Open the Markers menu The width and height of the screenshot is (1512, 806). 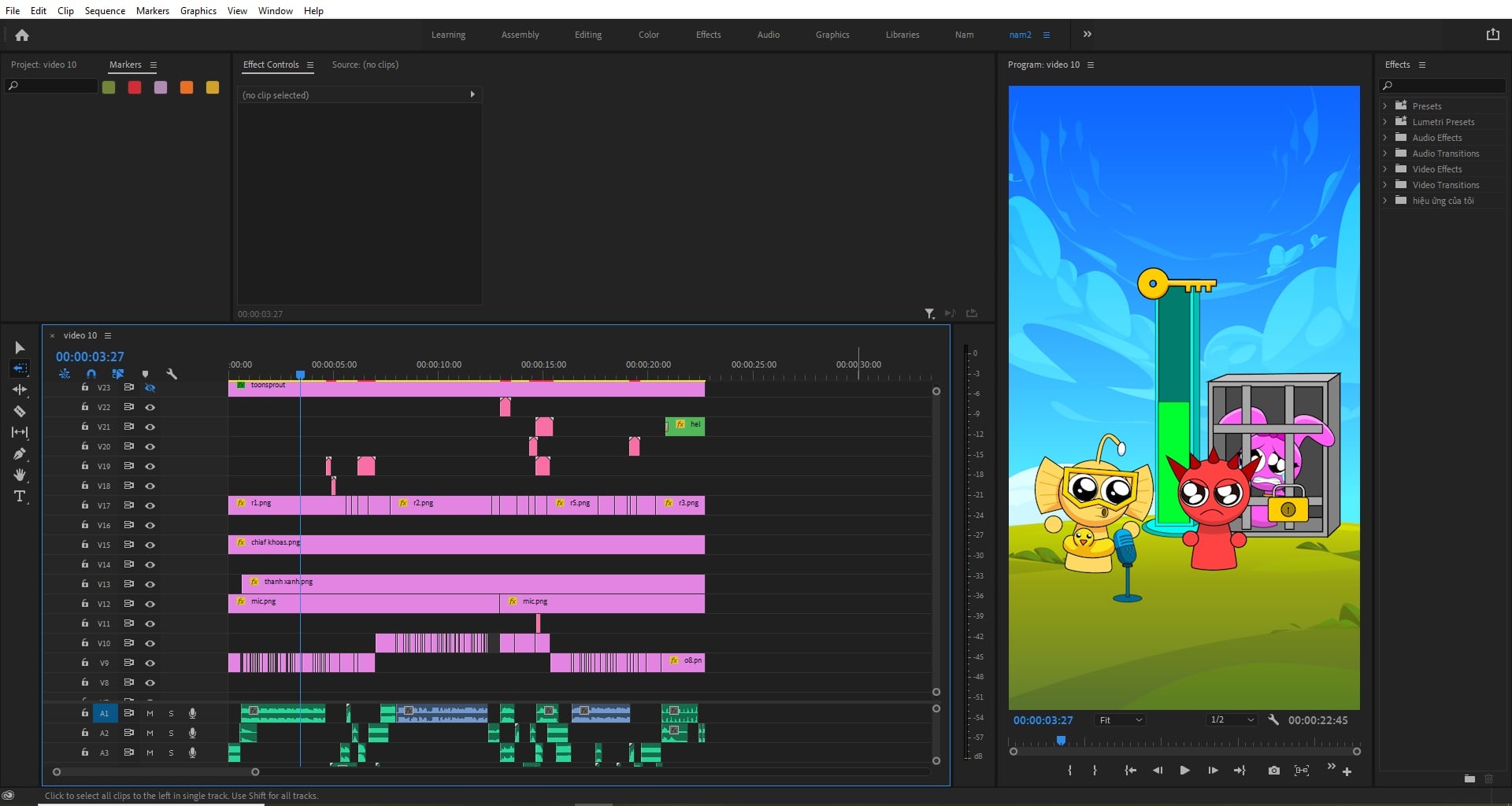(x=152, y=10)
